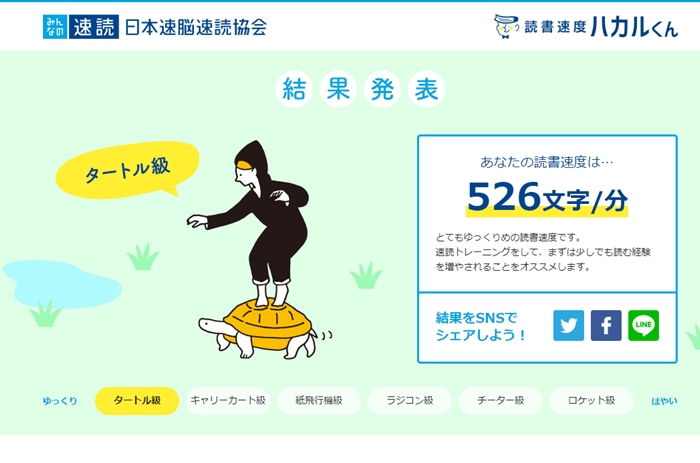This screenshot has width=700, height=463.
Task: Click the 日本速脳速読協会 header link
Action: (x=196, y=27)
